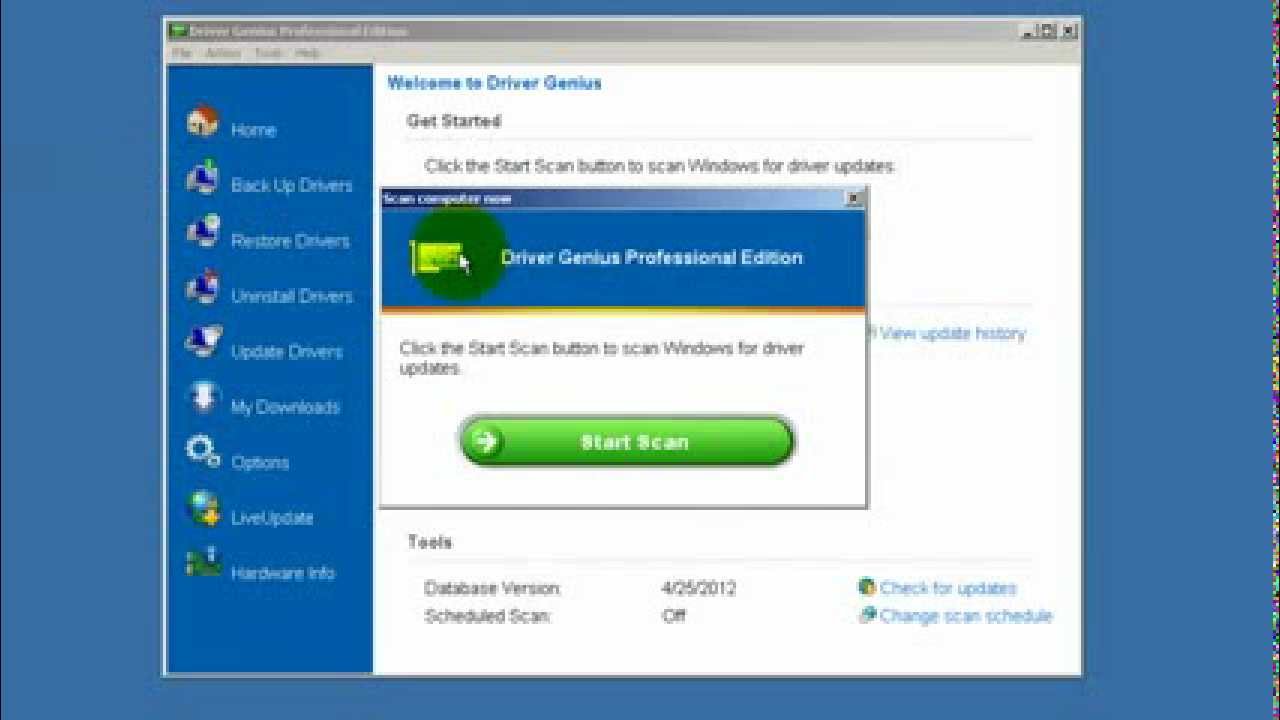
Task: Click the Scheduled Scan Off value
Action: click(x=674, y=616)
